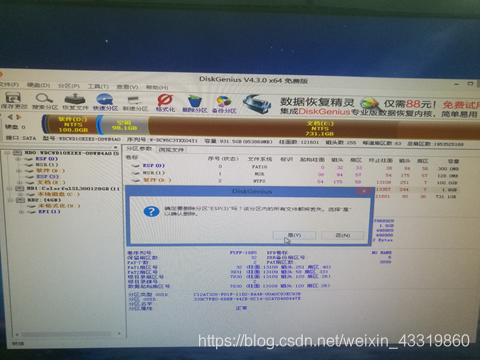Screen dimensions: 480x360
Task: Select EFI(1) in the left tree
Action: click(x=49, y=212)
